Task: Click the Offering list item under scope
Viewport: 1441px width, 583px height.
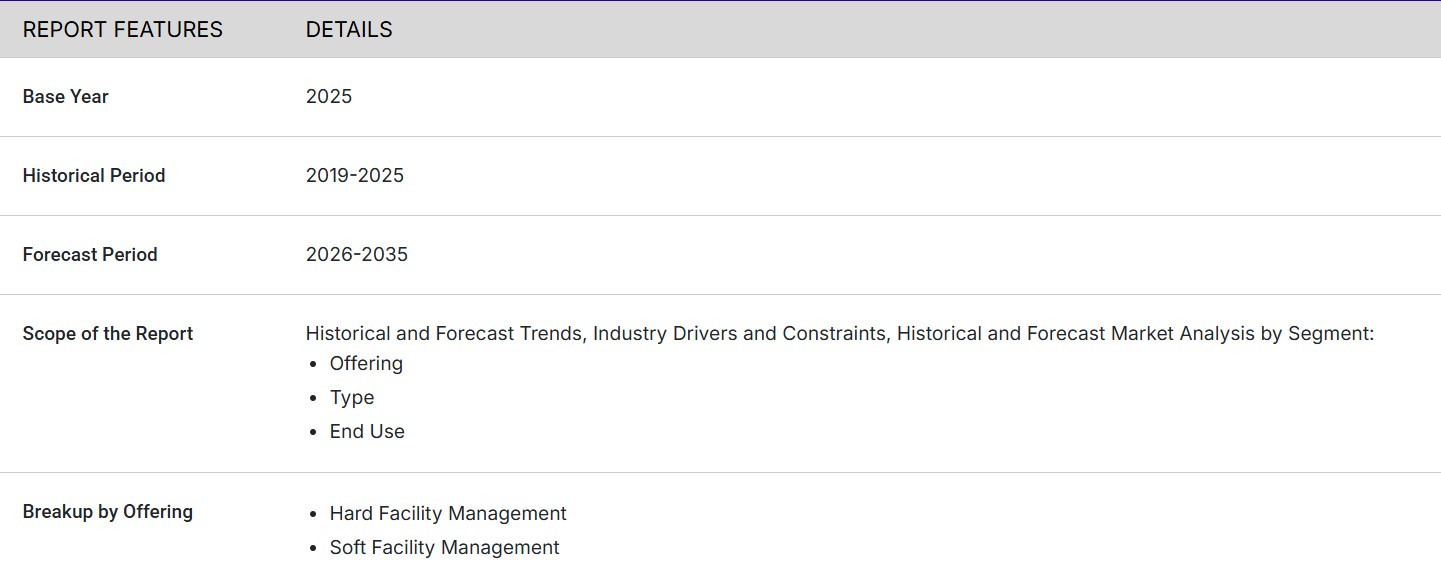Action: coord(366,364)
